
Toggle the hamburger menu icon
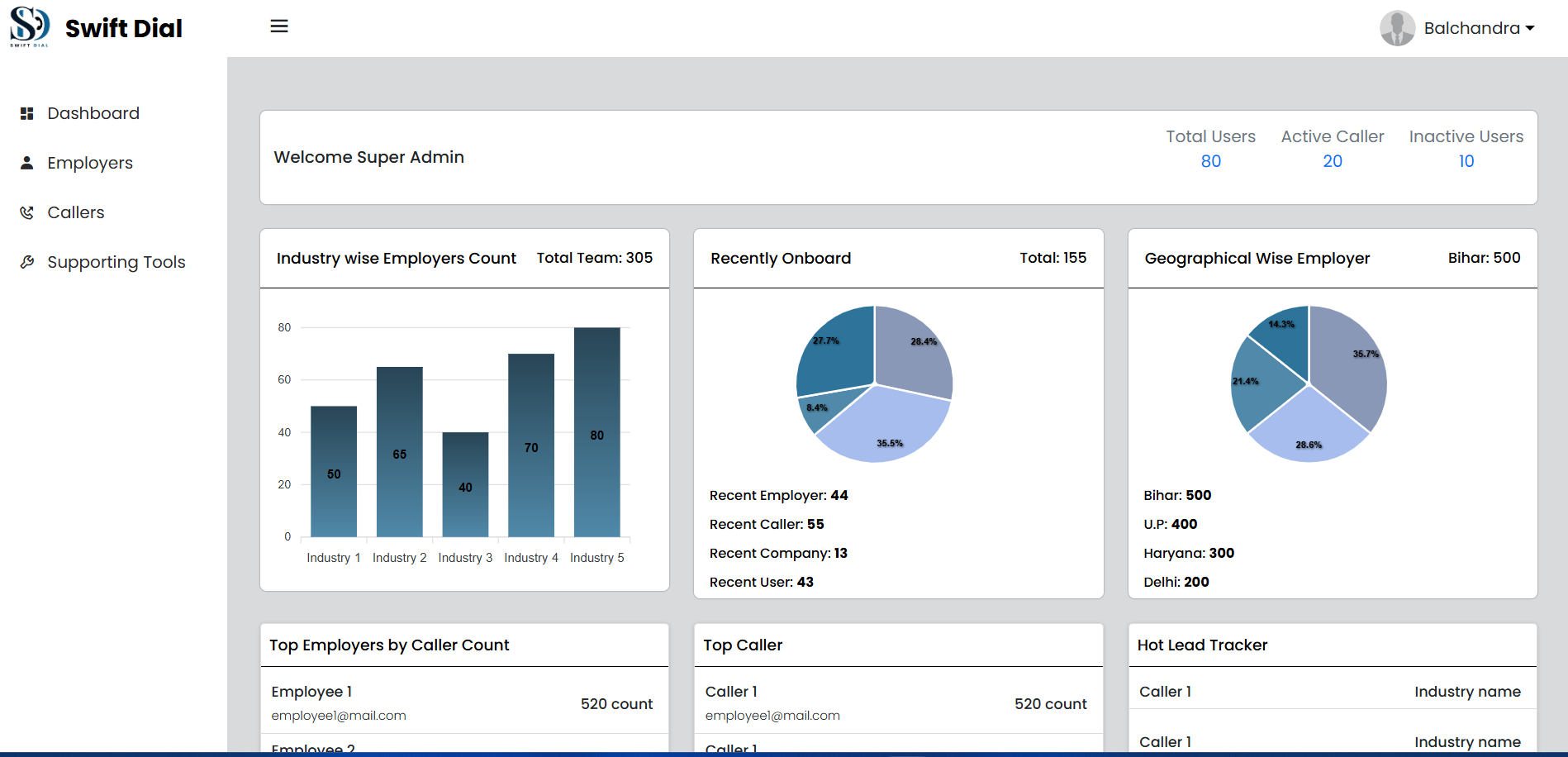click(279, 26)
